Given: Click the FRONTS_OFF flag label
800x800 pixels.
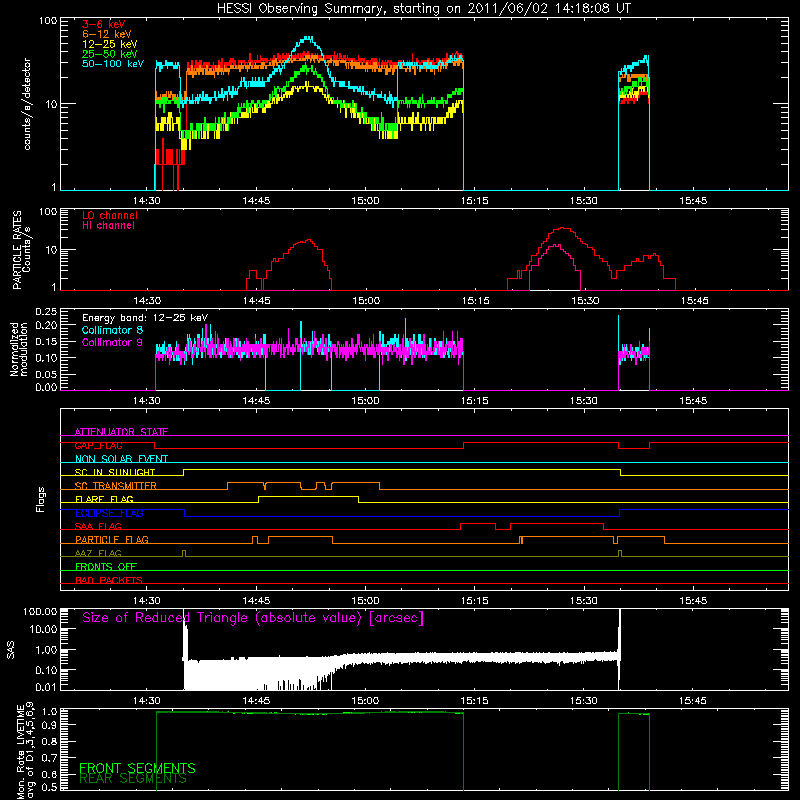Looking at the screenshot, I should pos(106,566).
